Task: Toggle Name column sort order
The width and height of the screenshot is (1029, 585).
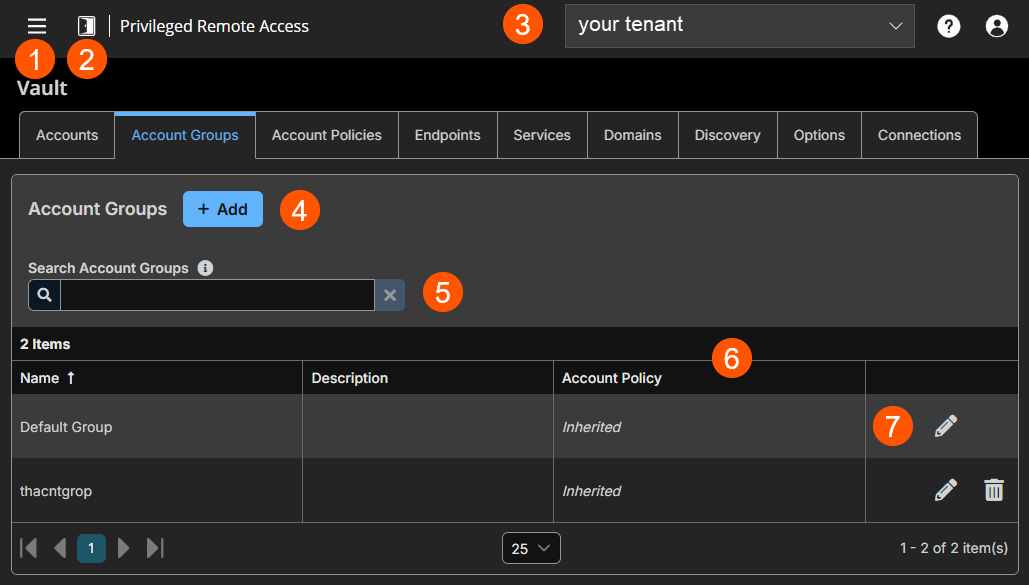Action: pos(46,378)
